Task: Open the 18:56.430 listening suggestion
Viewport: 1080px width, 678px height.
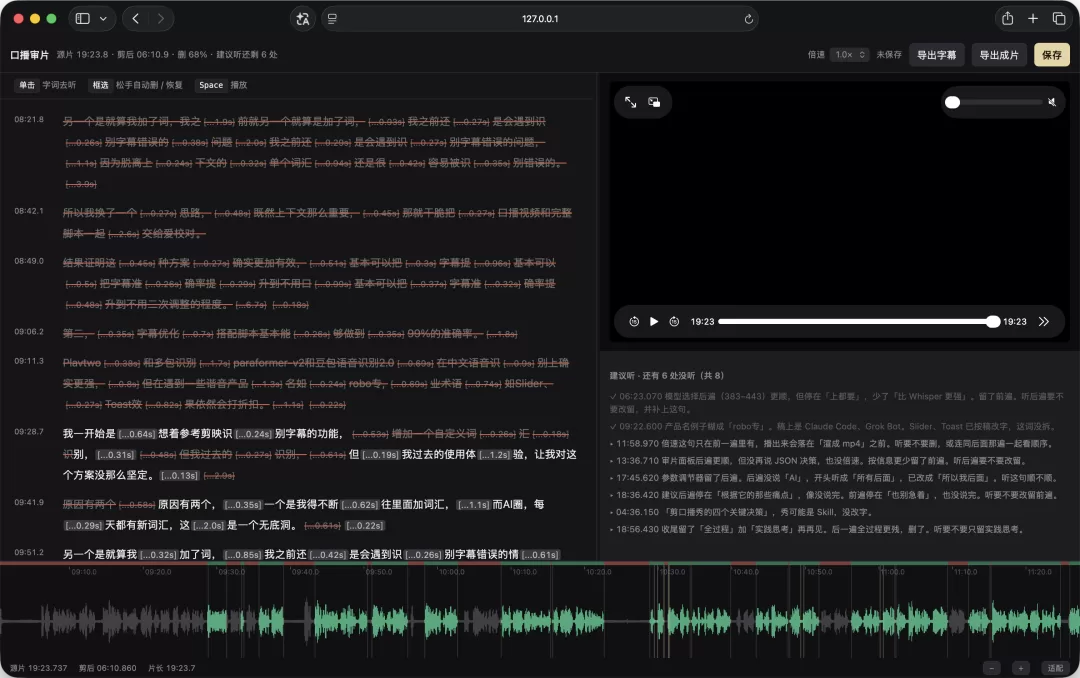Action: (x=817, y=530)
